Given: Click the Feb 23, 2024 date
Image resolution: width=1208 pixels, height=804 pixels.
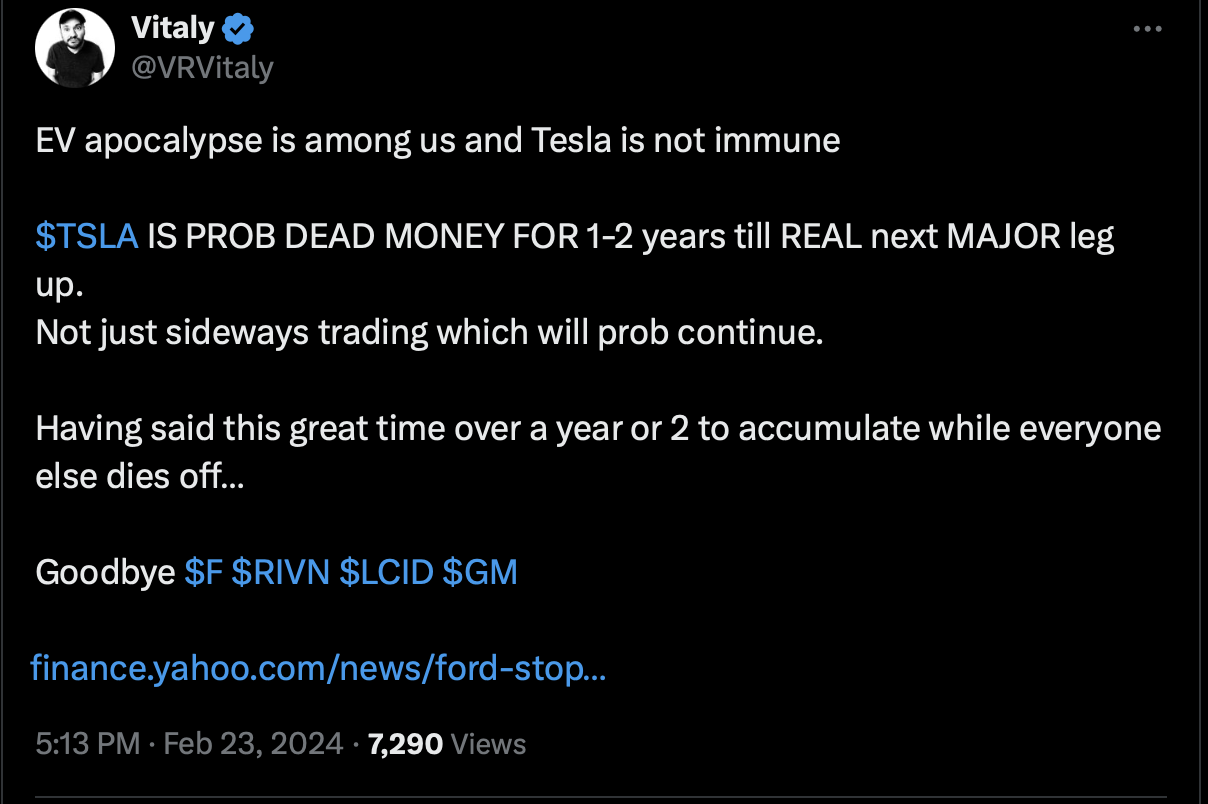Looking at the screenshot, I should pos(253,744).
